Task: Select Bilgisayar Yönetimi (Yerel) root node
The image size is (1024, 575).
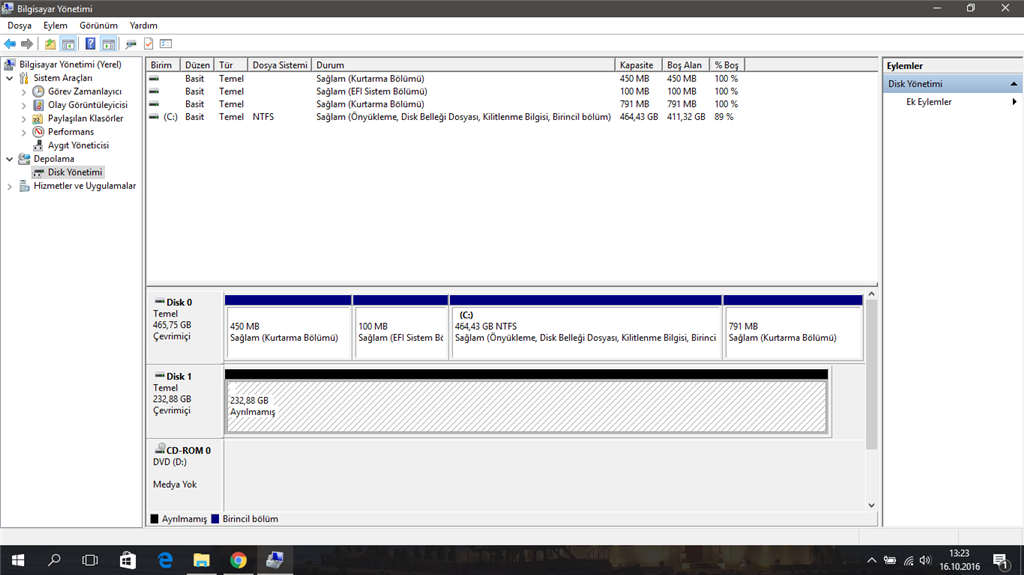Action: point(70,65)
